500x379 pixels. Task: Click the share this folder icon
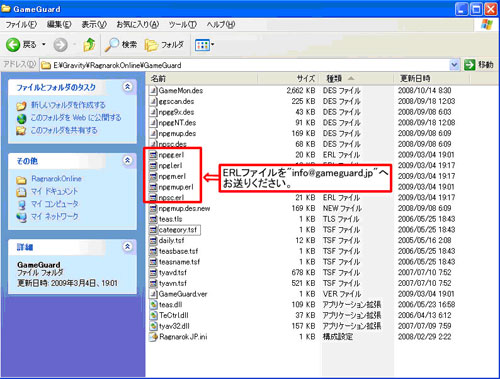21,131
